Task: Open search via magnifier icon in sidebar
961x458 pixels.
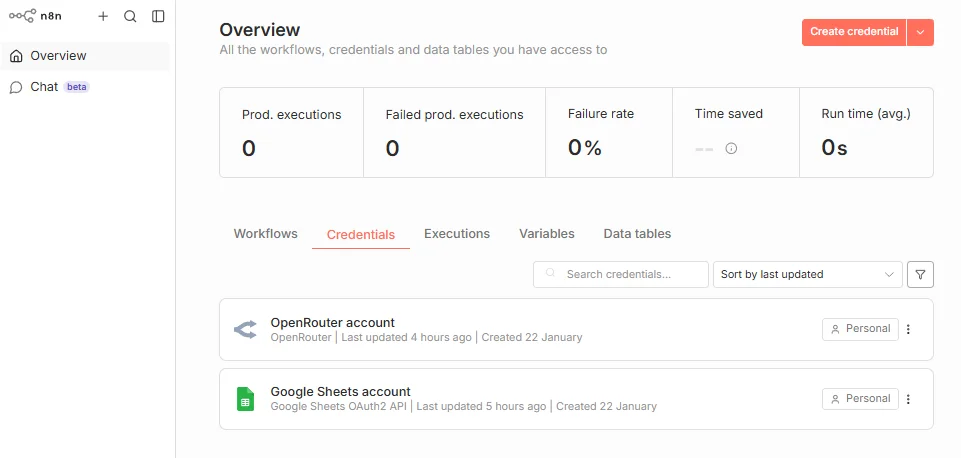Action: pos(130,16)
